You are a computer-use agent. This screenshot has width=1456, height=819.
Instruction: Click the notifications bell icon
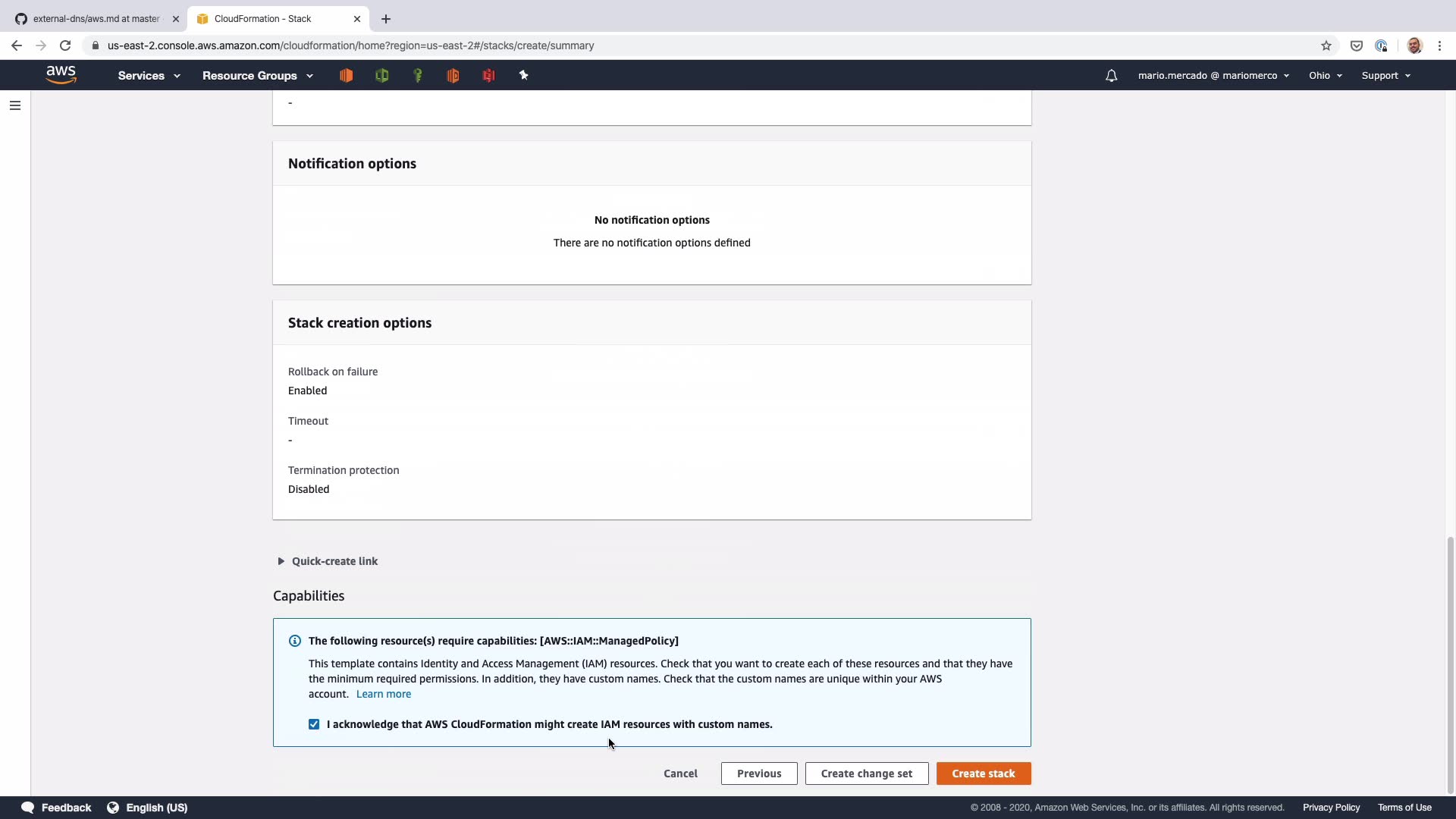point(1111,76)
